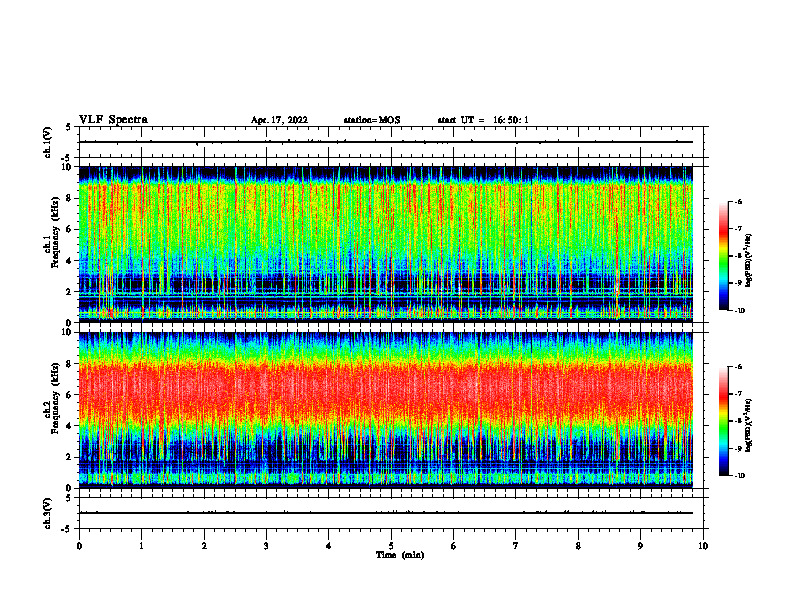Screen dimensions: 792x612
Task: Click the time axis tick label '0'
Action: click(x=79, y=546)
